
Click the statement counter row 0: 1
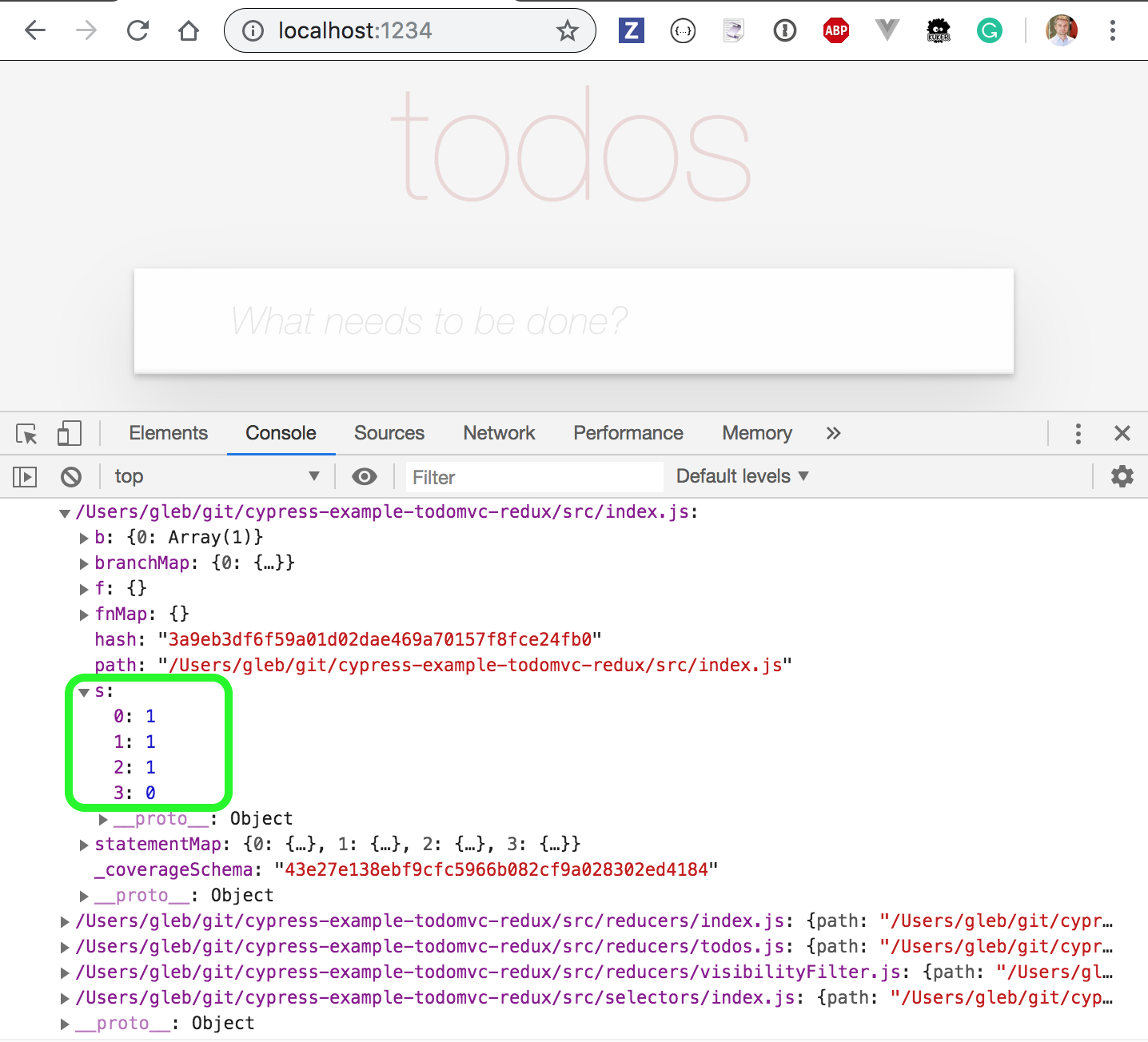point(134,716)
